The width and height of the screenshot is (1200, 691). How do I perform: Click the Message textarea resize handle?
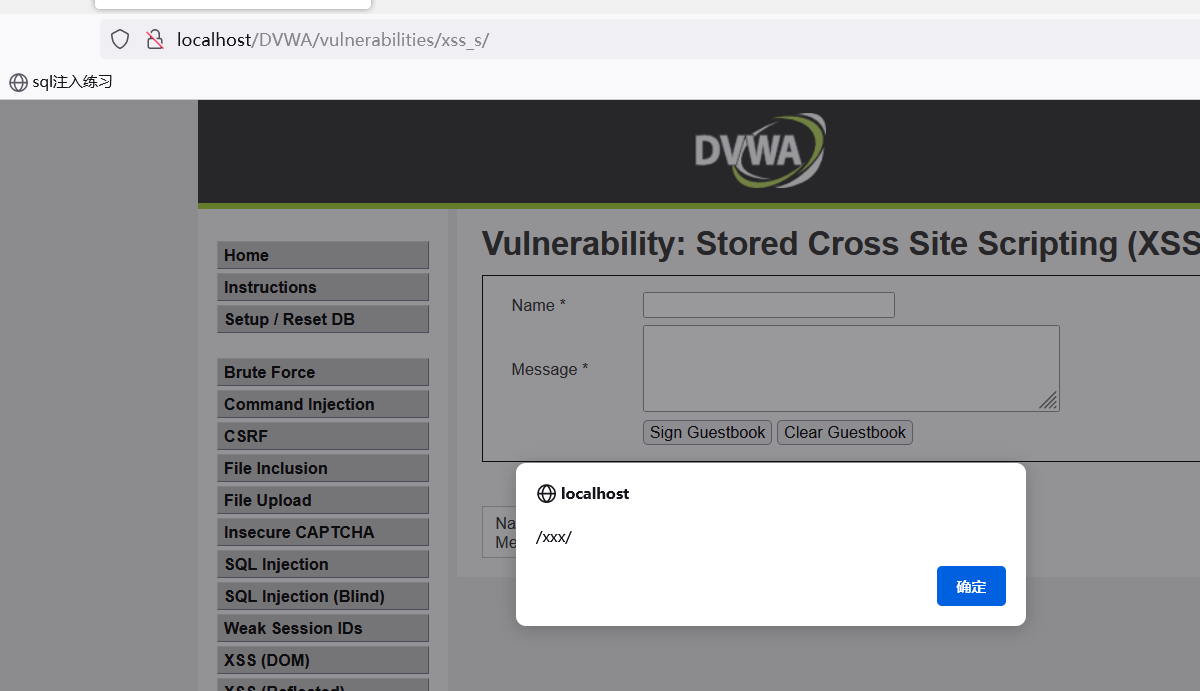[1048, 400]
